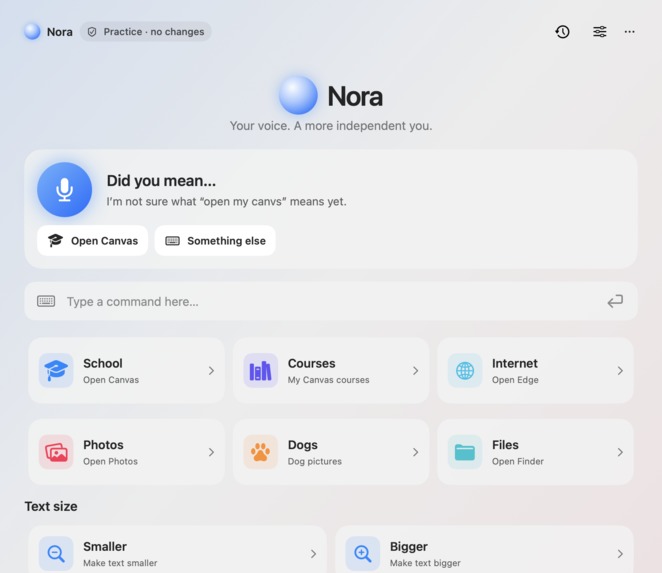Click the 'Text size' section heading

click(51, 506)
